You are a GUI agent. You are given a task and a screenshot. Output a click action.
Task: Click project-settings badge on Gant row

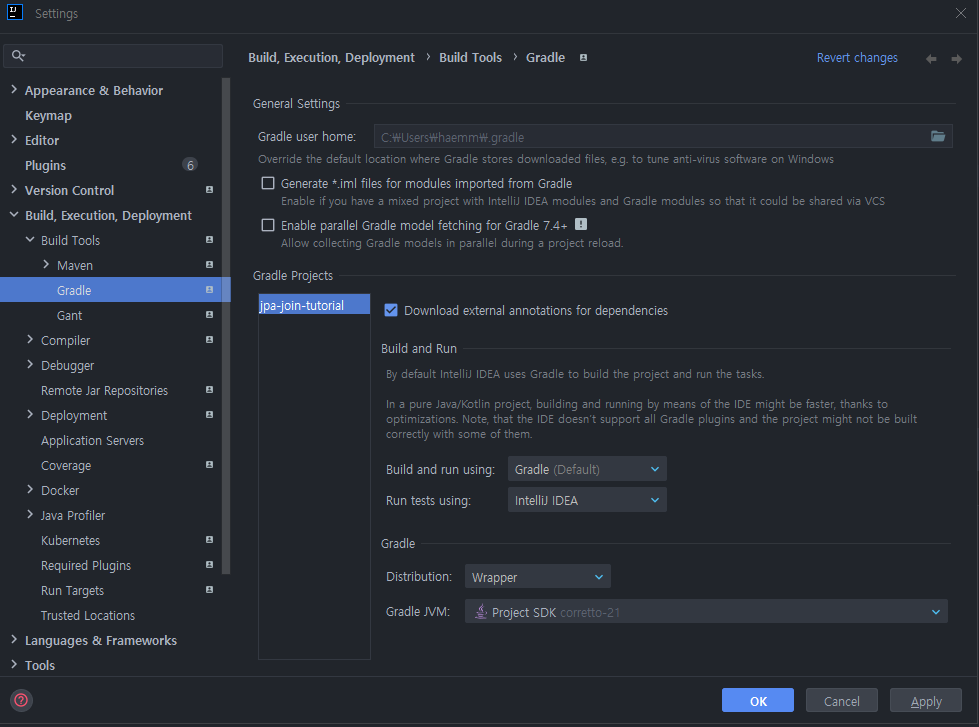209,315
